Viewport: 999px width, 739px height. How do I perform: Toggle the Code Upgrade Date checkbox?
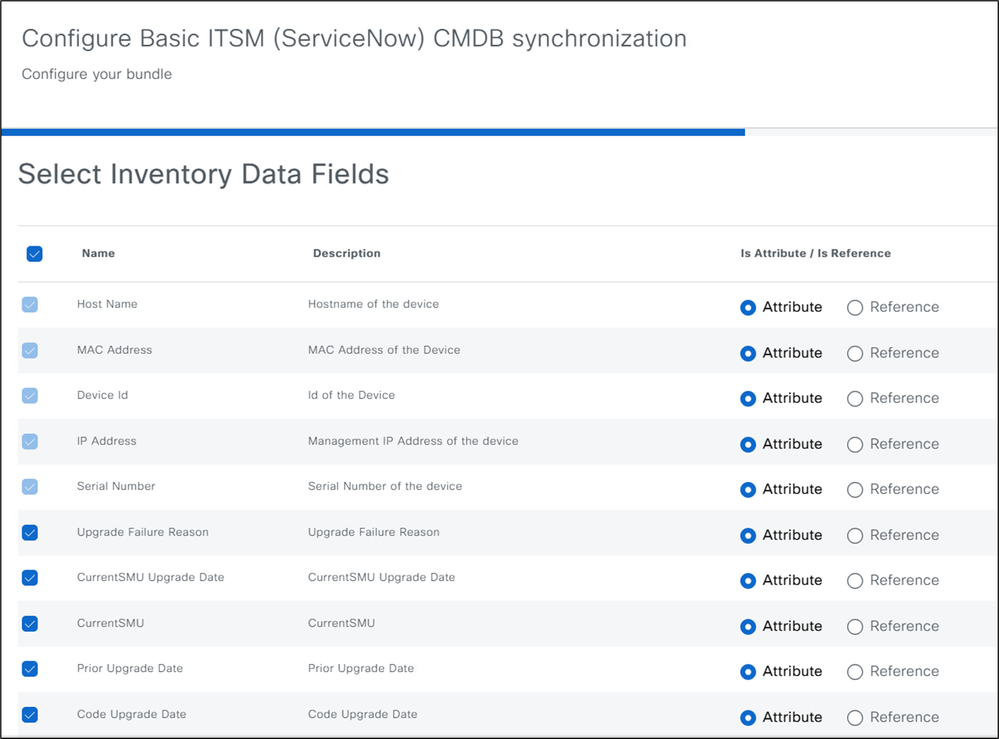(30, 715)
